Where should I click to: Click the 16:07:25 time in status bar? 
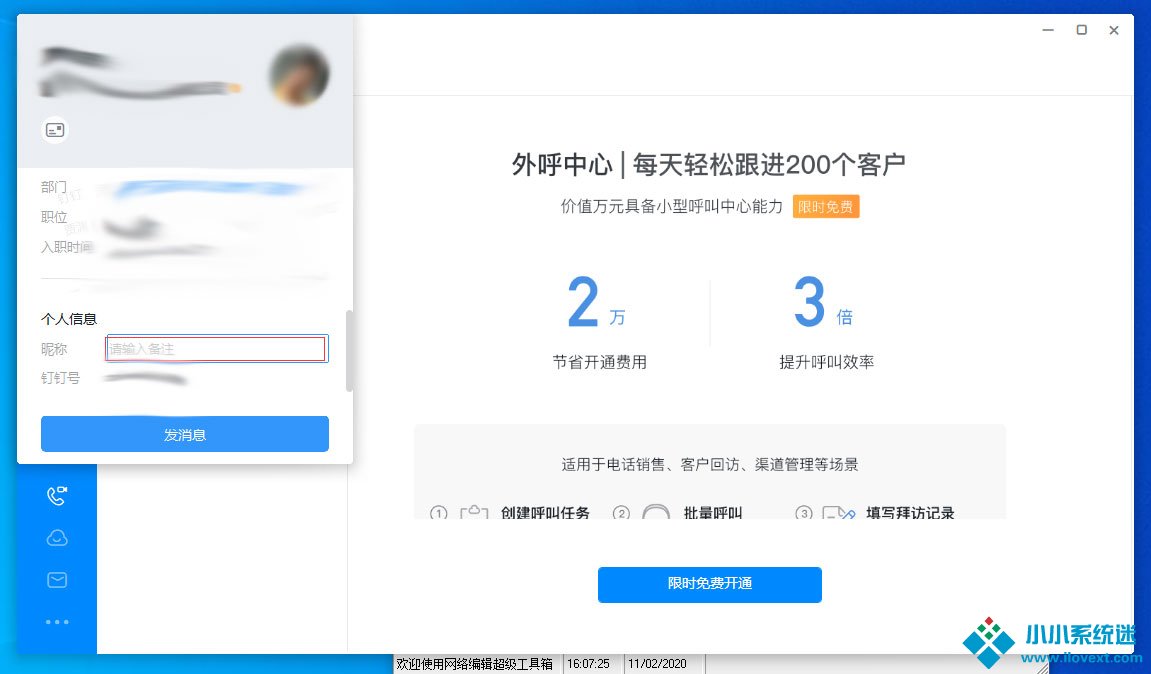[x=588, y=664]
